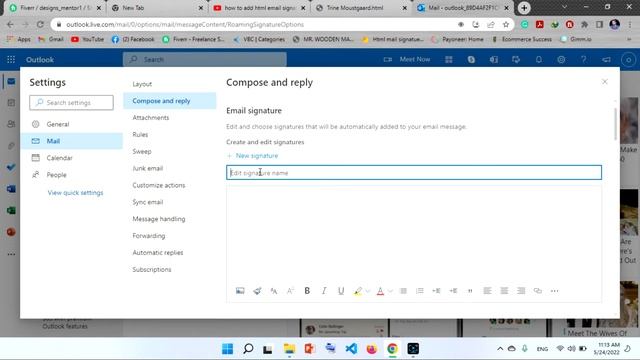Create a New signature
The height and width of the screenshot is (360, 640).
(x=252, y=156)
